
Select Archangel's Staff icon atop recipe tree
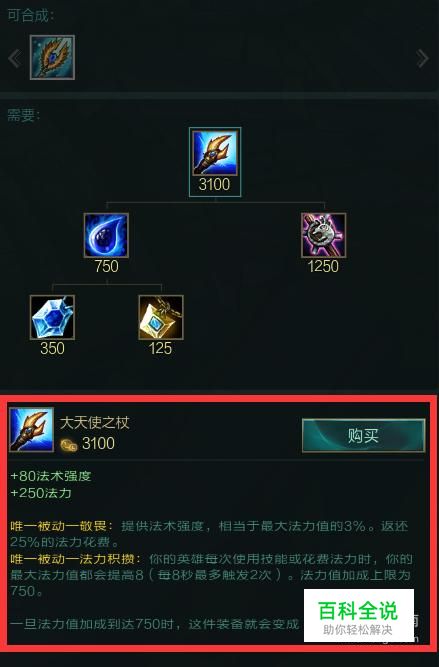(215, 153)
